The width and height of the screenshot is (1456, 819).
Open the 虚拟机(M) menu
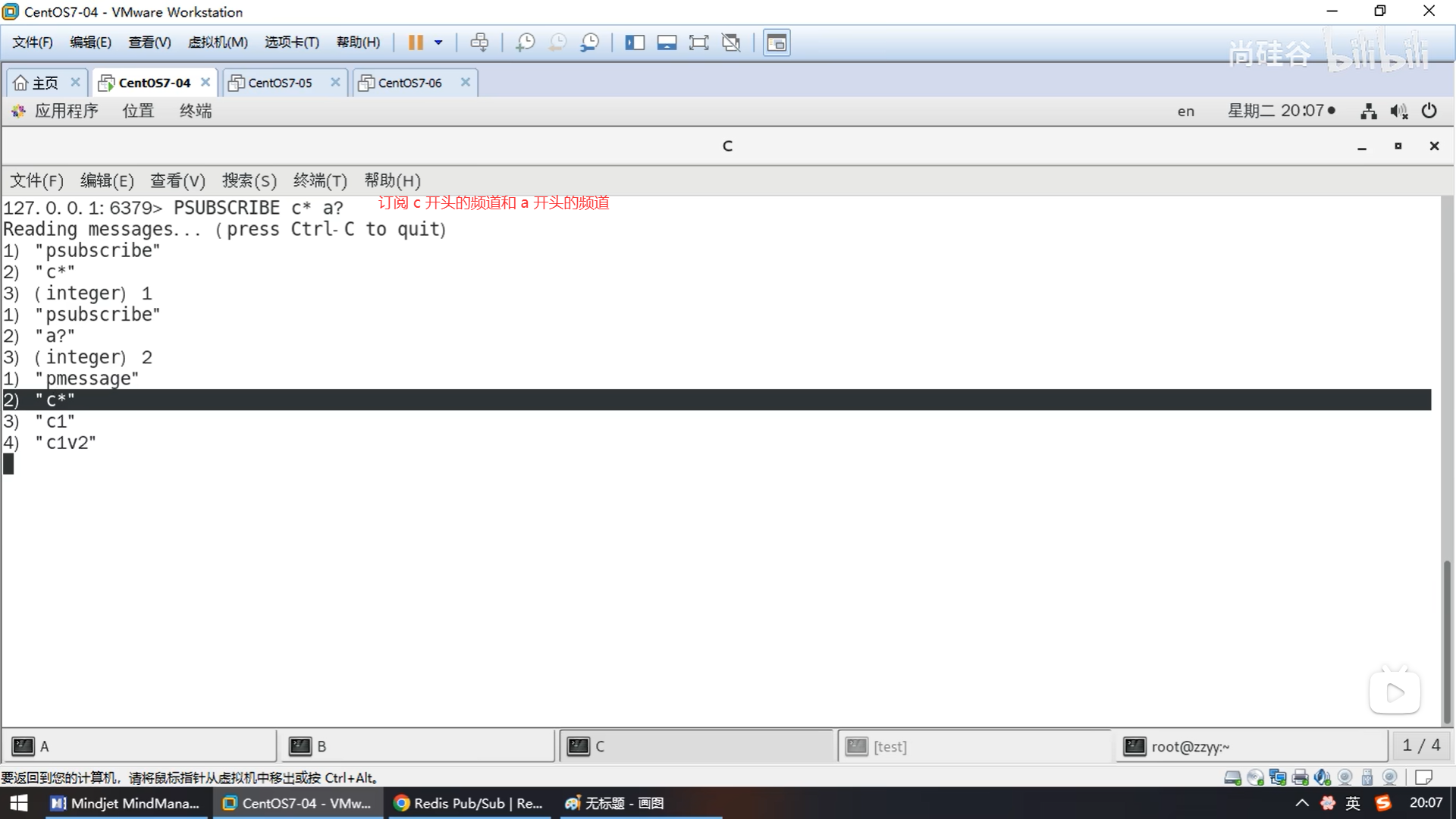click(x=218, y=42)
